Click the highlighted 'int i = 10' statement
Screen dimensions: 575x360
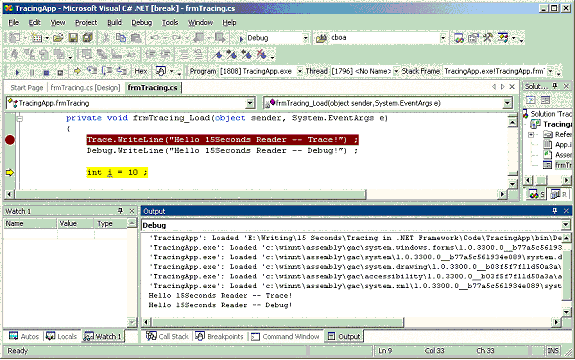(117, 172)
